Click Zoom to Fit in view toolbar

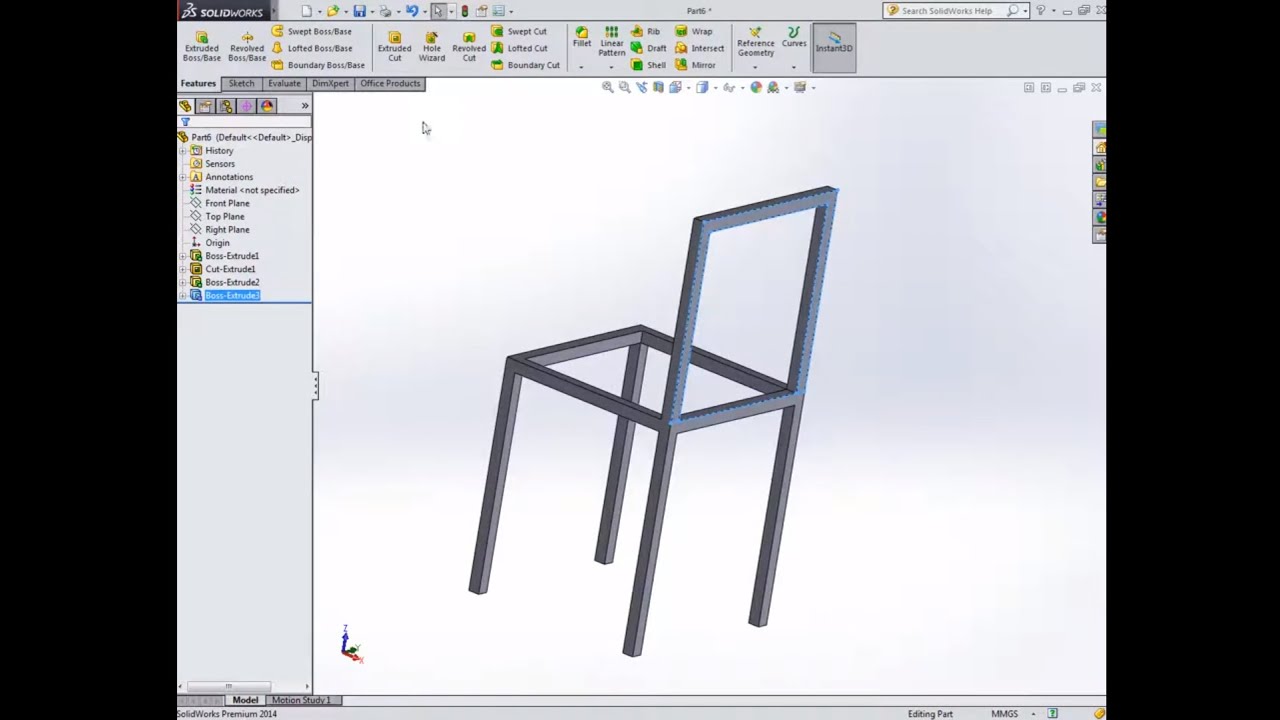point(607,87)
